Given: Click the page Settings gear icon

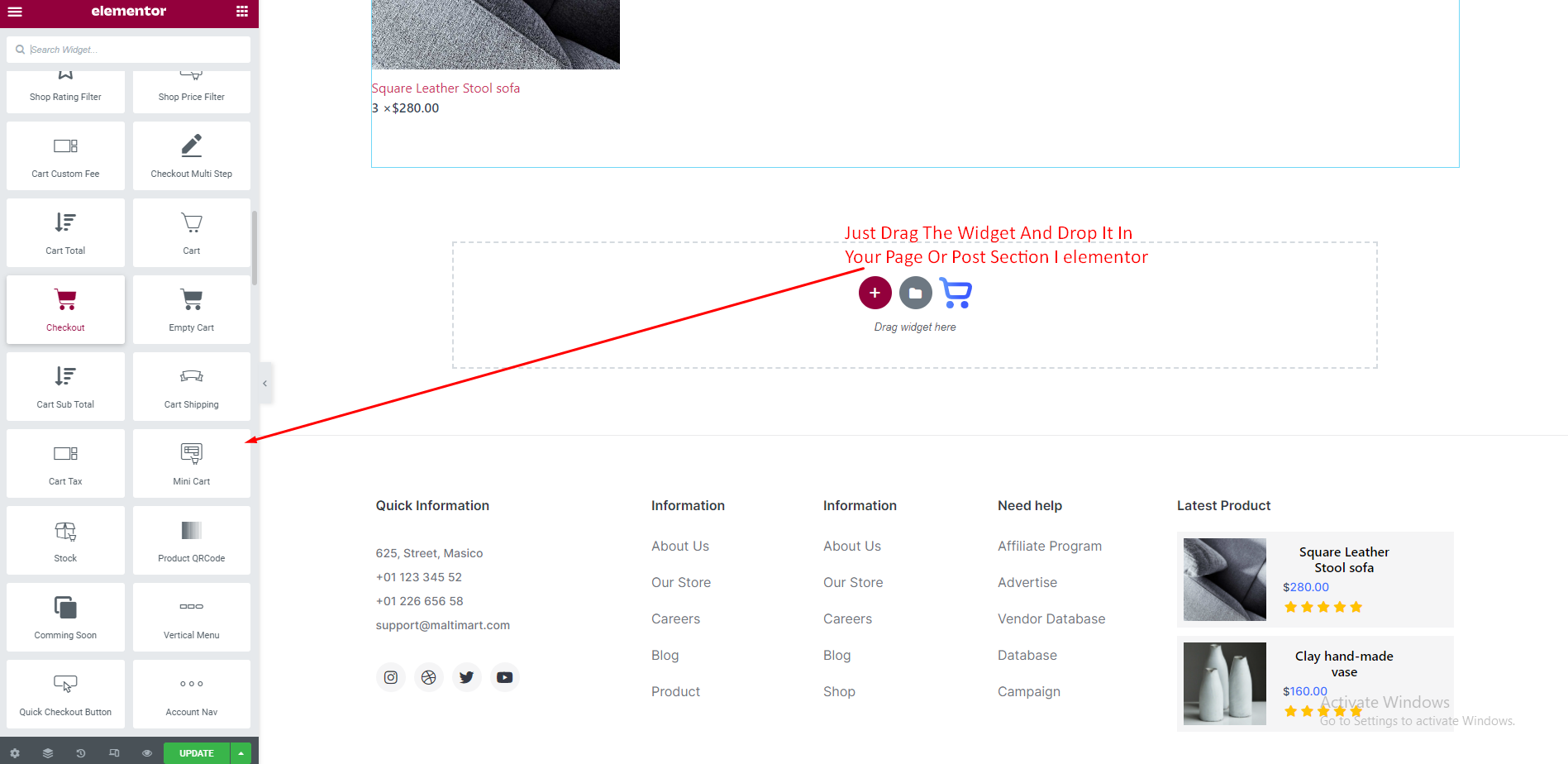Looking at the screenshot, I should click(15, 753).
